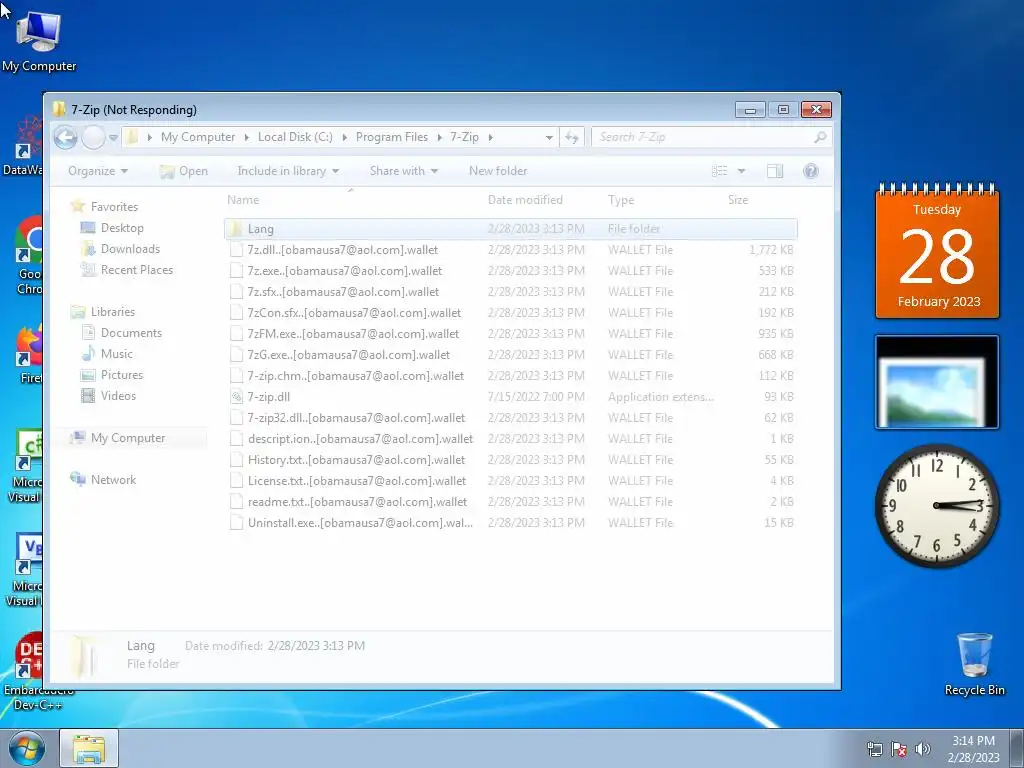1024x768 pixels.
Task: Expand arrow after 7-Zip breadcrumb
Action: coord(490,137)
